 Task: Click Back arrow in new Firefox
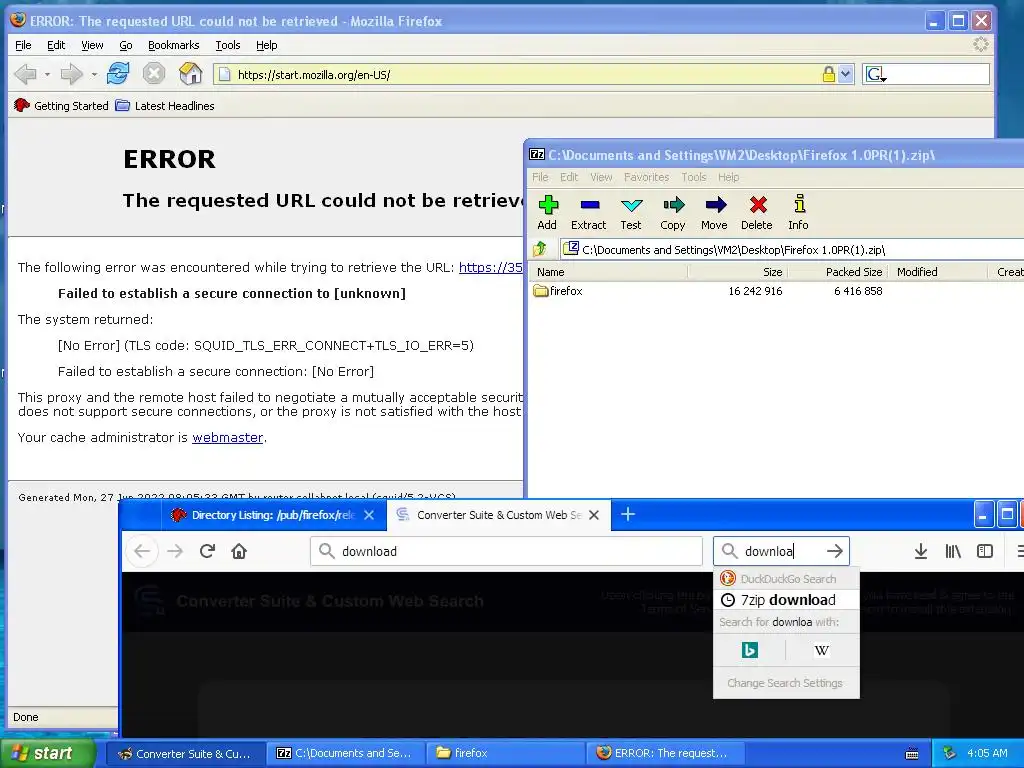142,551
